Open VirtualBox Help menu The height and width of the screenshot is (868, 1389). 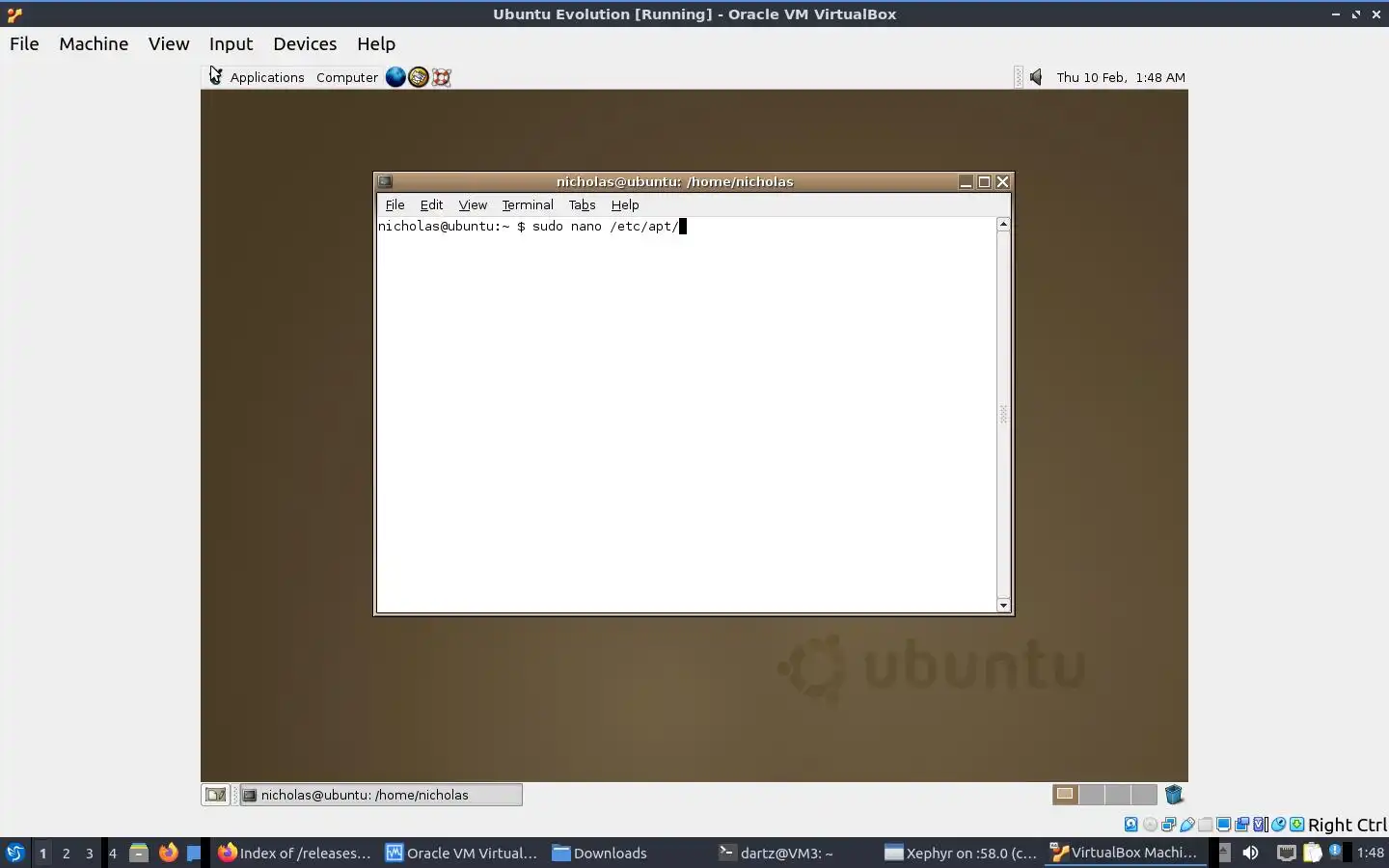coord(376,43)
